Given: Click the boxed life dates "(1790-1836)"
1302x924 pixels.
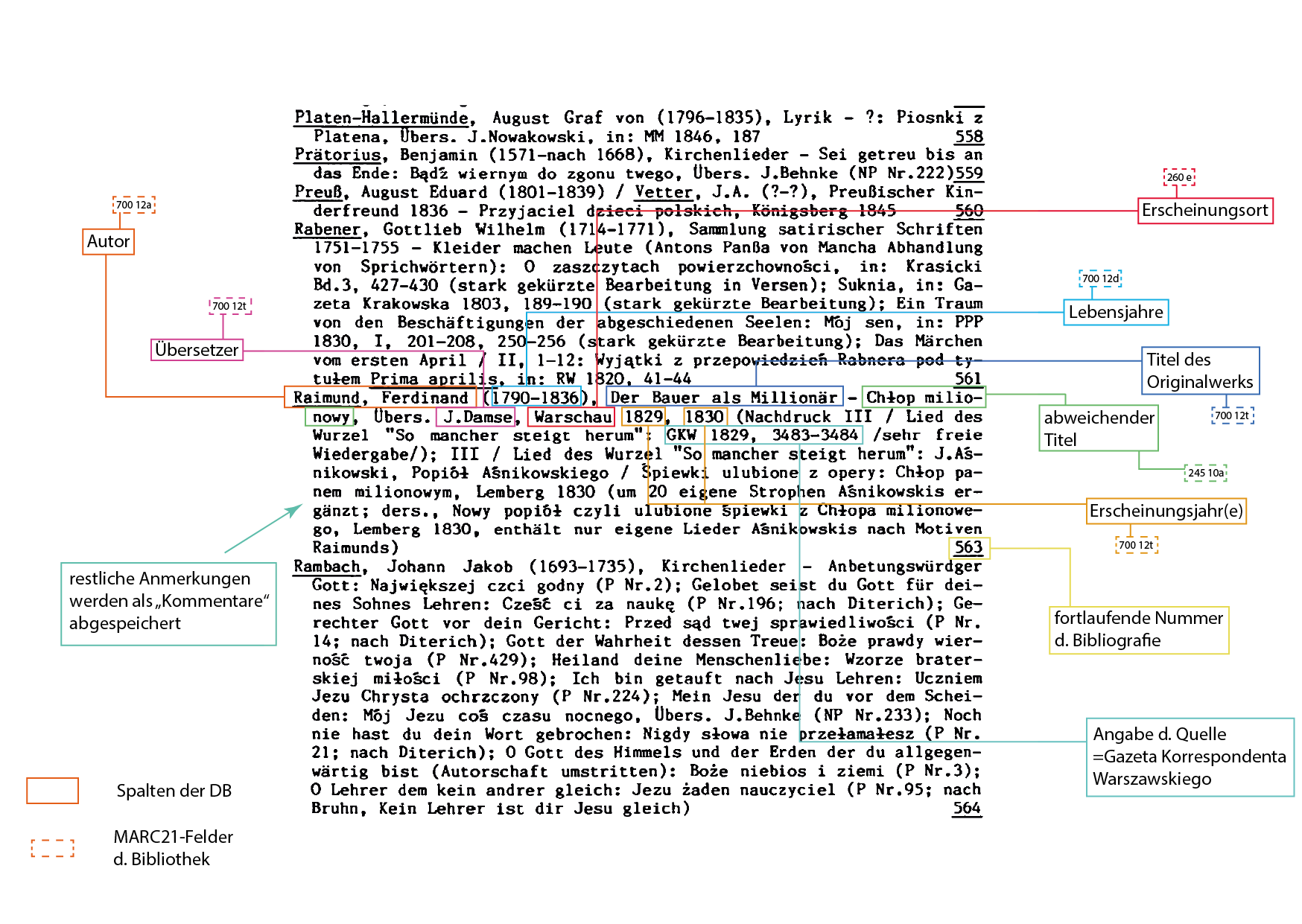Looking at the screenshot, I should [536, 397].
